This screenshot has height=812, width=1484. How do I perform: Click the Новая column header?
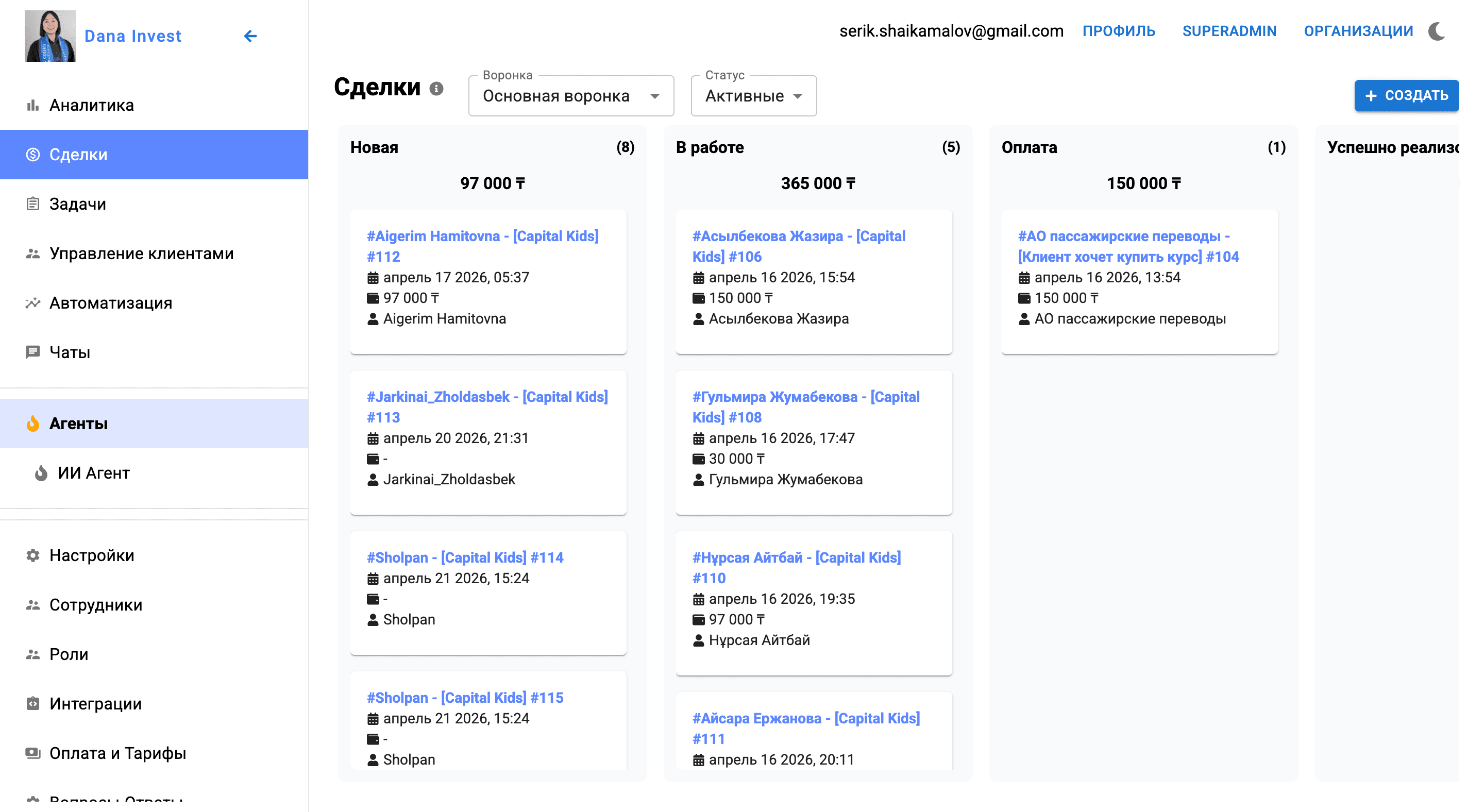point(375,147)
